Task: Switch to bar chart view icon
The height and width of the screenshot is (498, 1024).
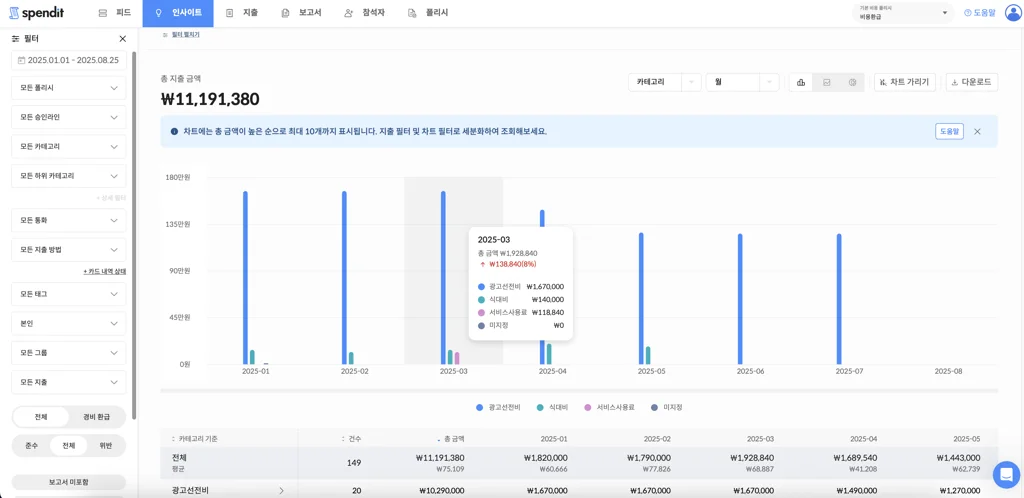Action: (801, 82)
